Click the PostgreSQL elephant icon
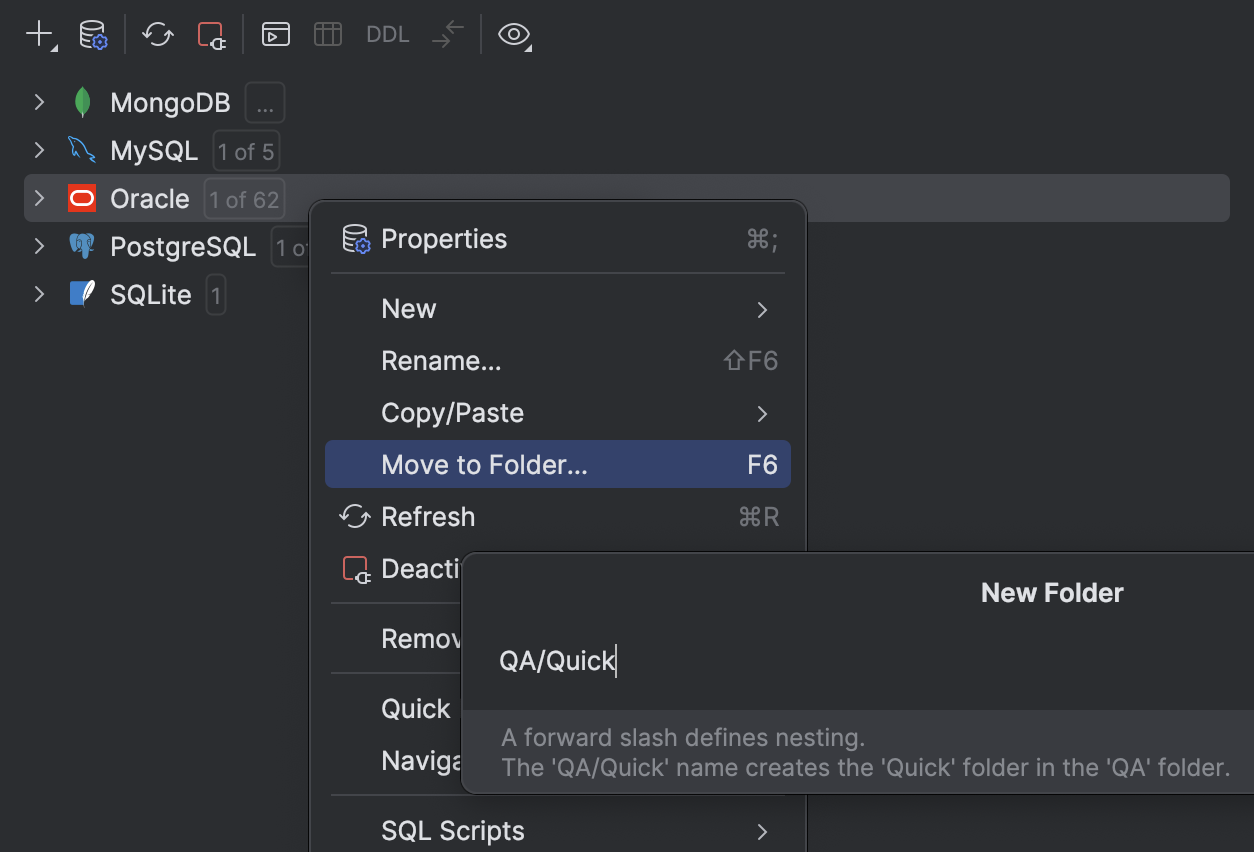This screenshot has height=852, width=1254. pyautogui.click(x=82, y=246)
